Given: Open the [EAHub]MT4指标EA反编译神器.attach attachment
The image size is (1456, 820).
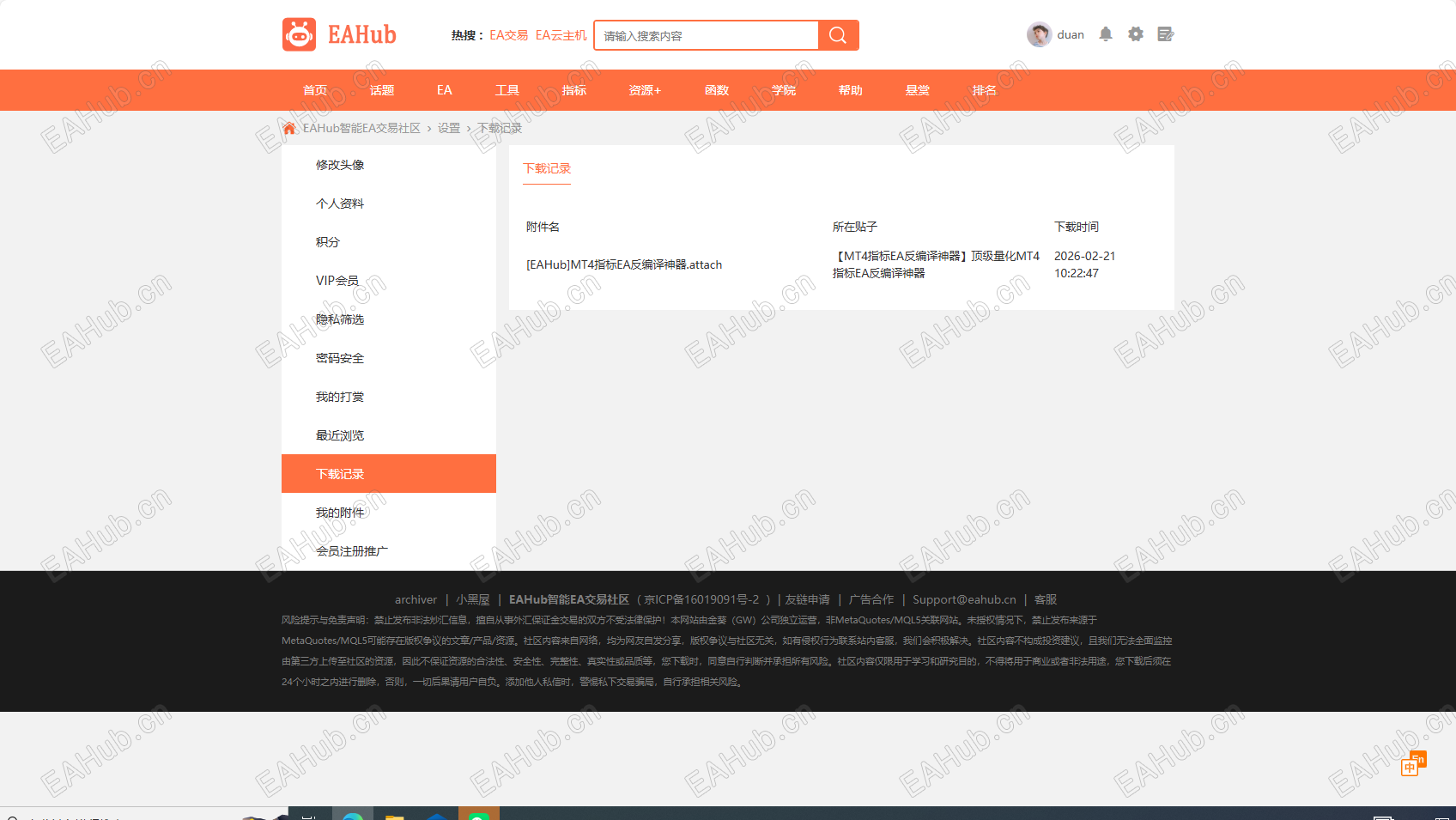Looking at the screenshot, I should 624,264.
